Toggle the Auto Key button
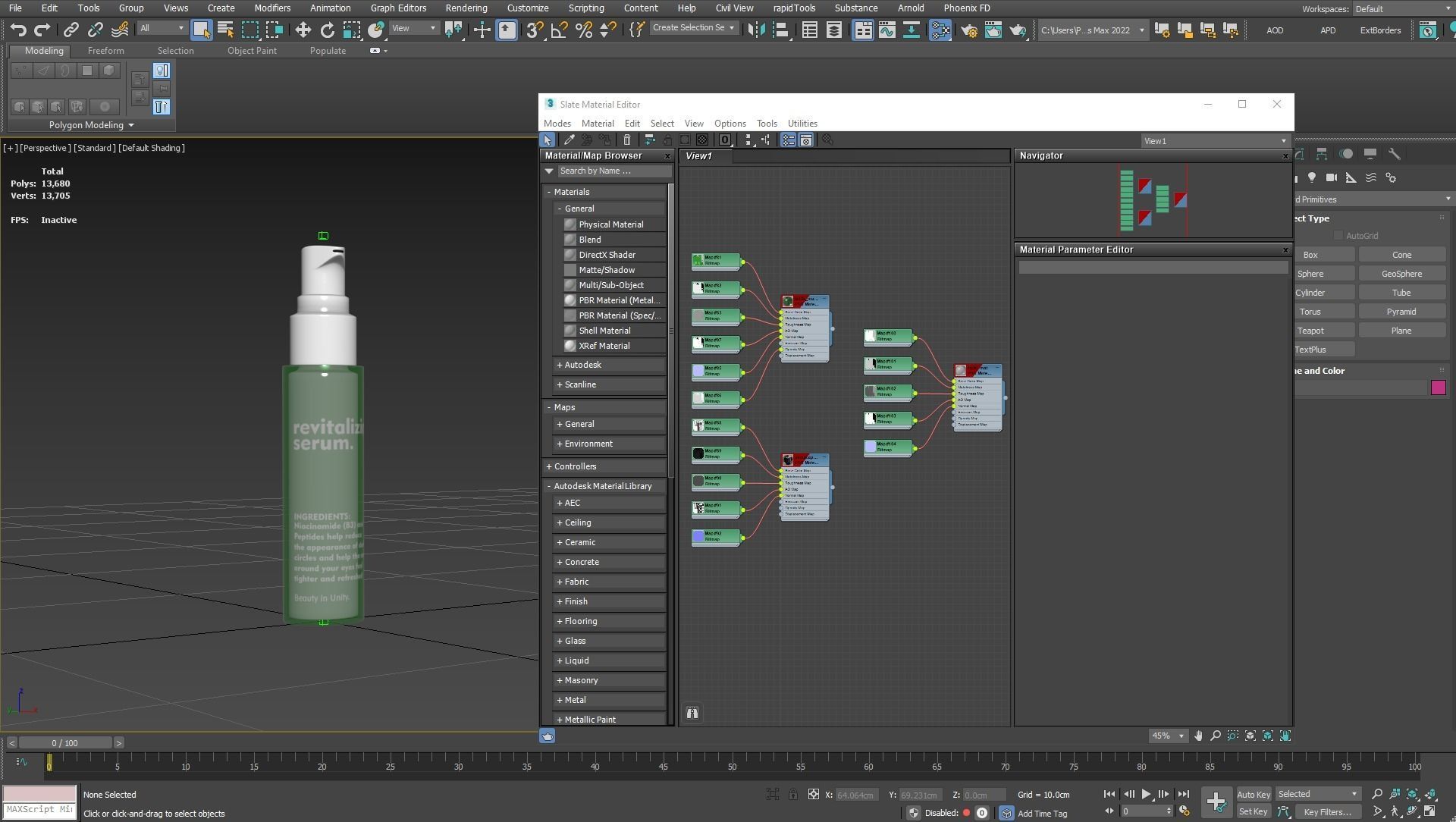This screenshot has height=822, width=1456. coord(1254,794)
